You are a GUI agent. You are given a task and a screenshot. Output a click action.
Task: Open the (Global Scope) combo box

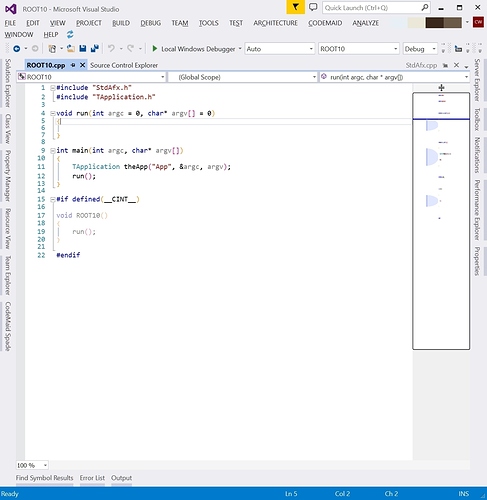[243, 77]
